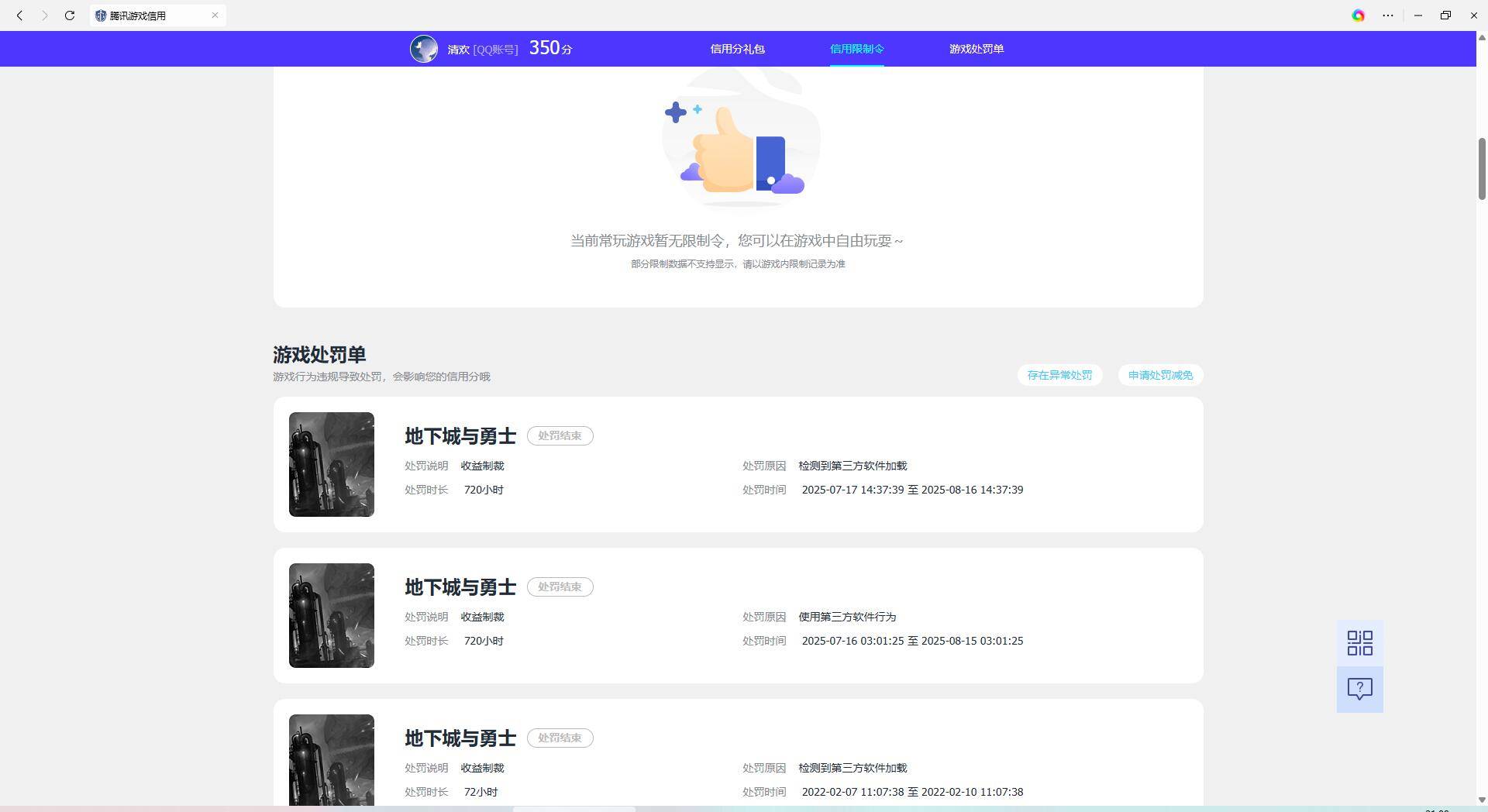Open first 地下城与勇士 game thumbnail
The image size is (1488, 812).
point(332,464)
